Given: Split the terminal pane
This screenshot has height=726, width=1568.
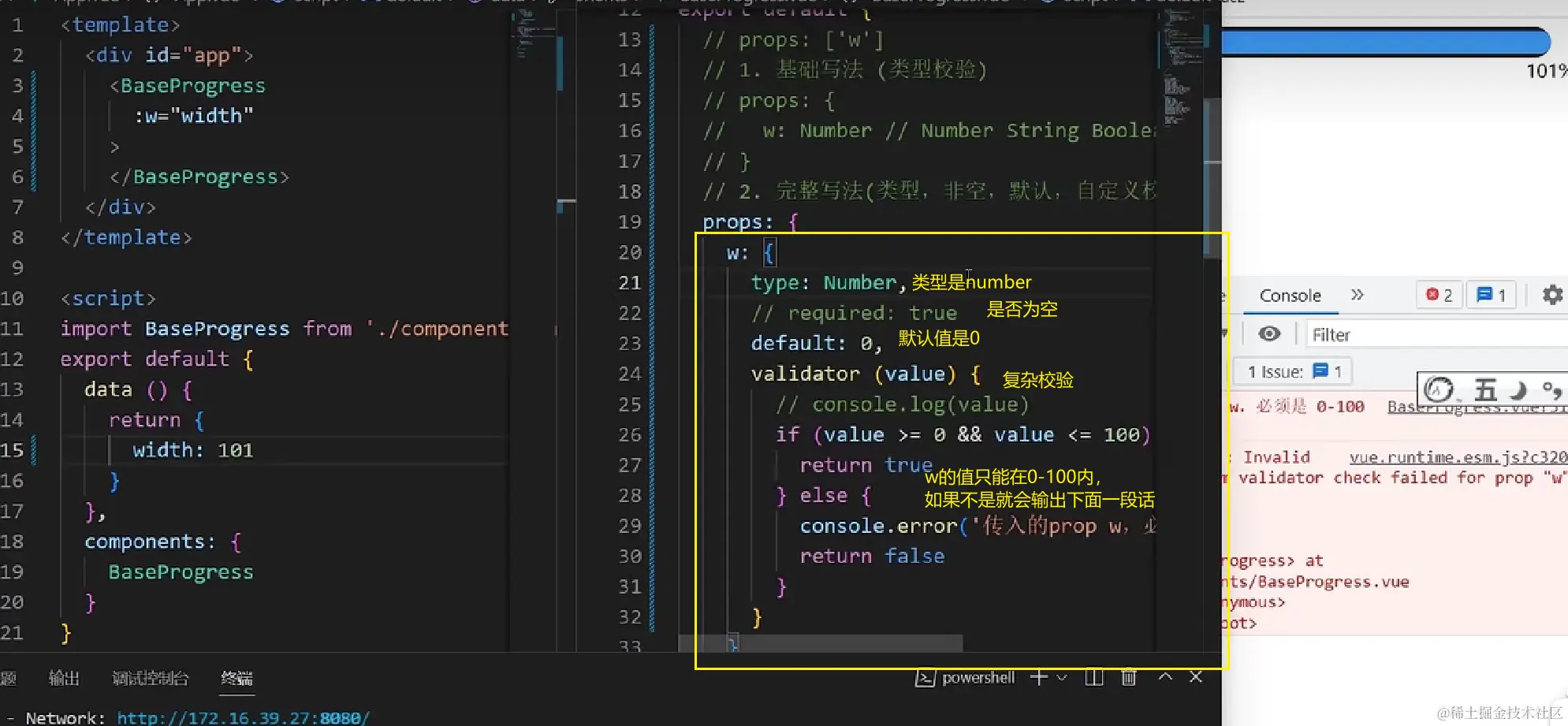Looking at the screenshot, I should pyautogui.click(x=1094, y=678).
